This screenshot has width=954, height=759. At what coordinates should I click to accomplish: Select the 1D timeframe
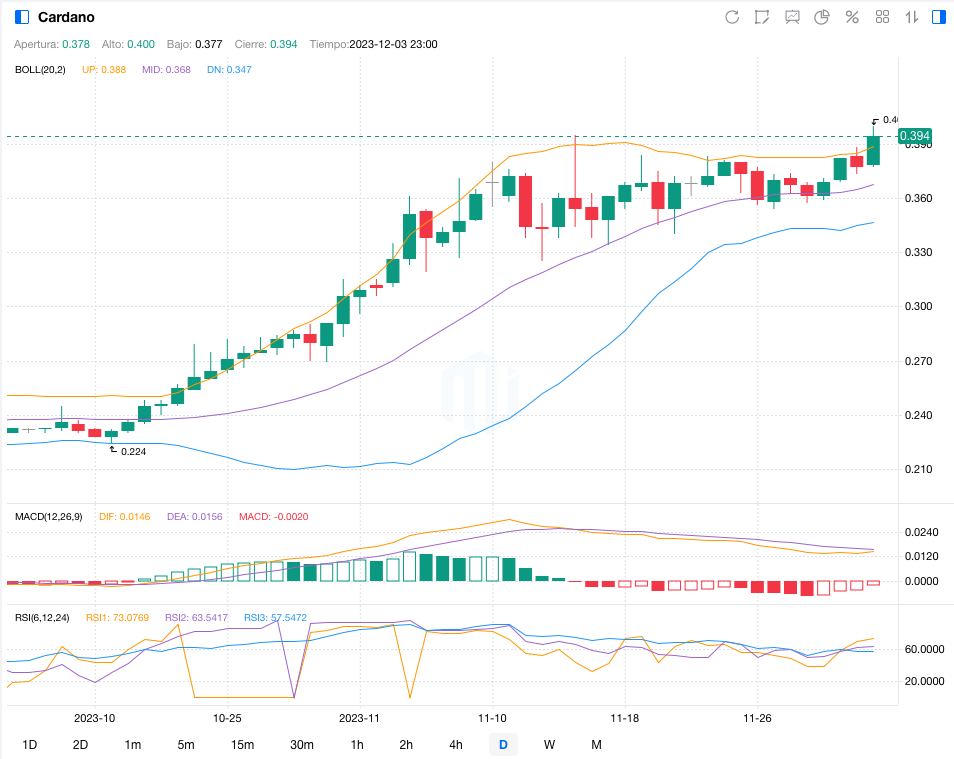point(30,744)
